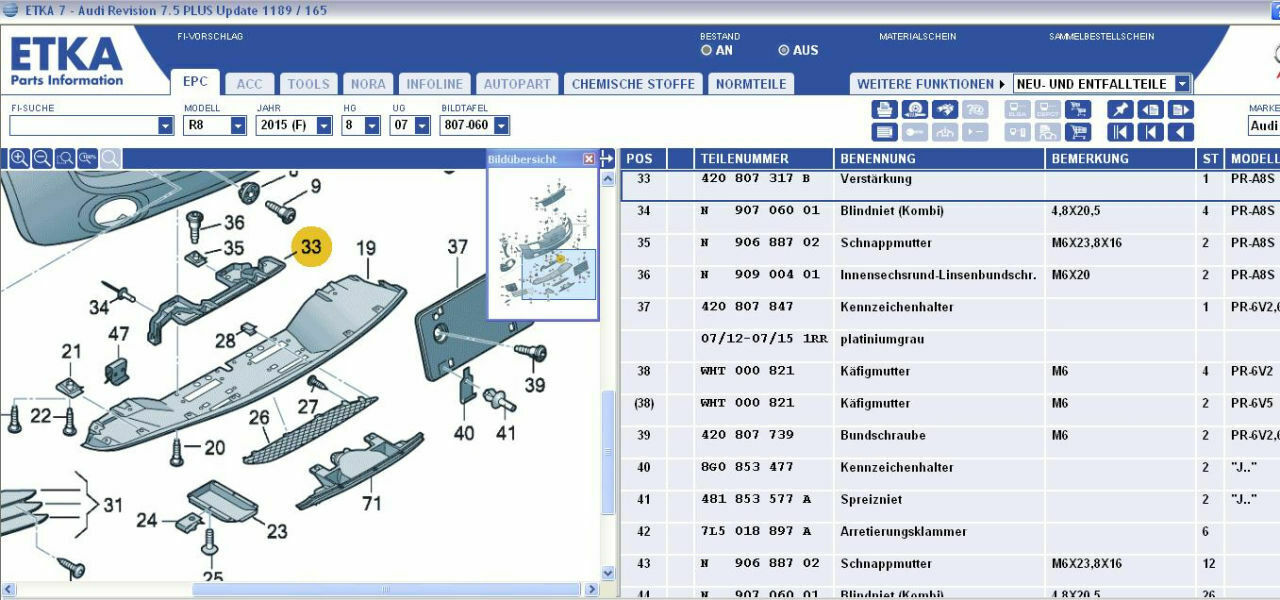Click the Bildübersicht overview thumbnail image
1280x600 pixels.
coord(543,243)
